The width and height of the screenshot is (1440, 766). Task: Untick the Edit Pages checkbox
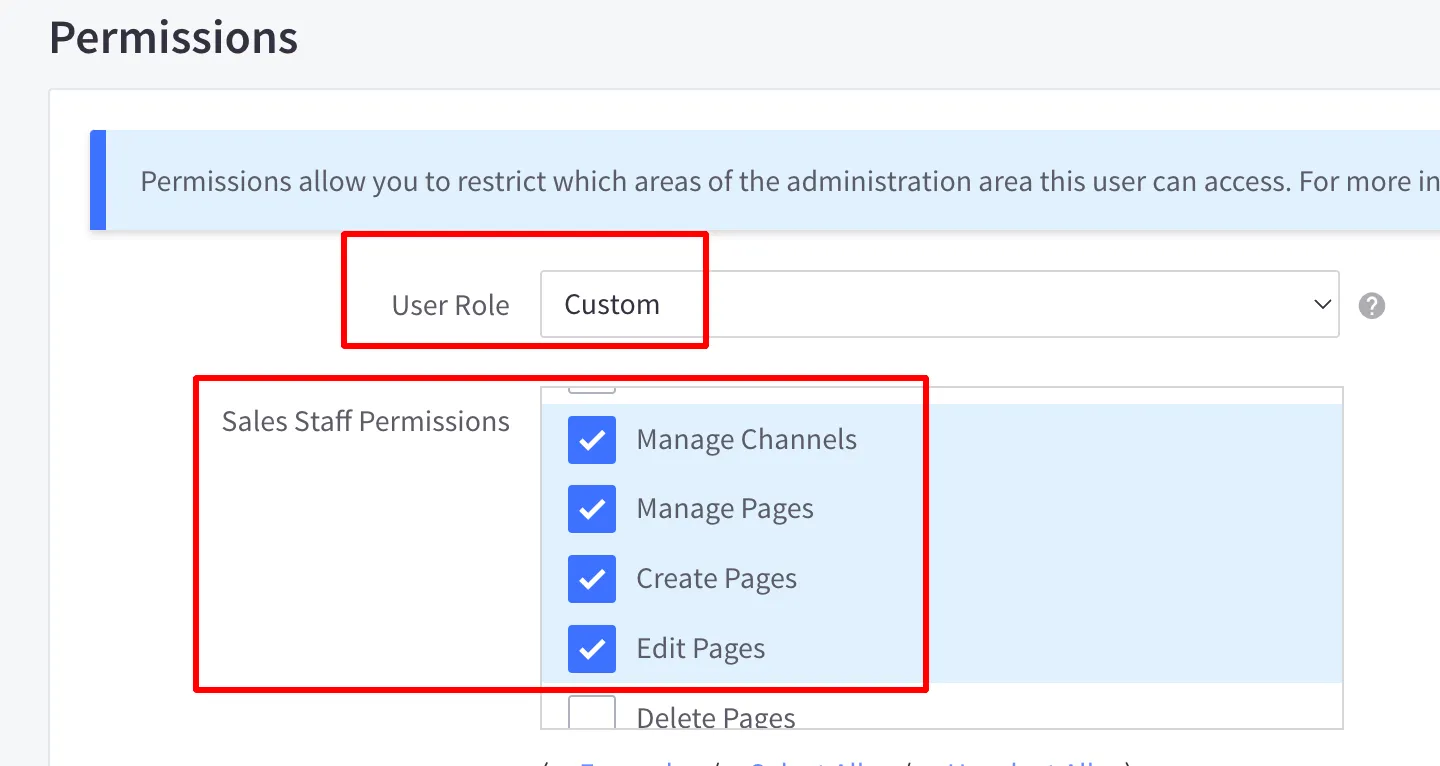click(591, 649)
